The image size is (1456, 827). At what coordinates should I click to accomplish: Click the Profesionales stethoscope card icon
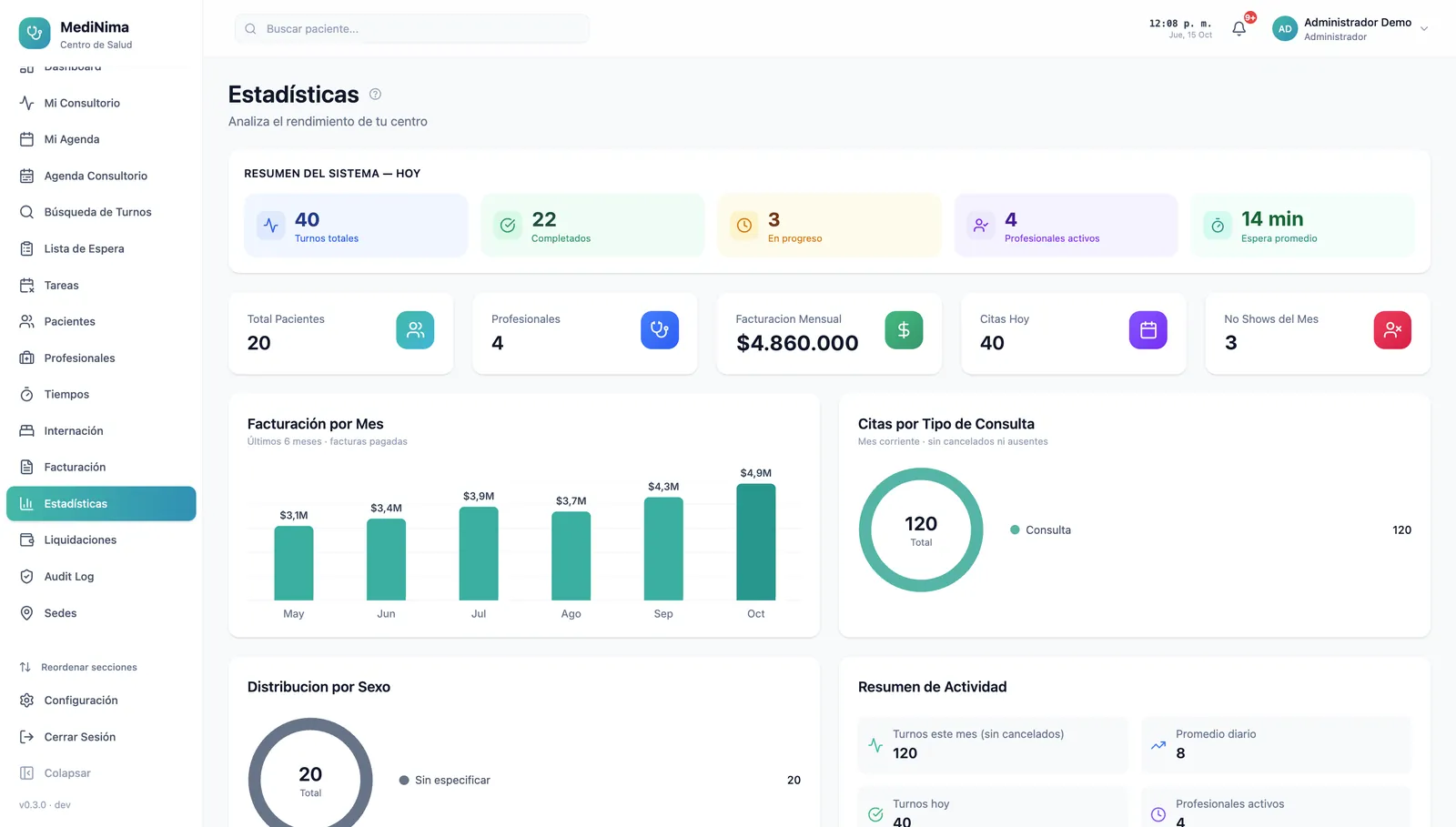click(660, 330)
